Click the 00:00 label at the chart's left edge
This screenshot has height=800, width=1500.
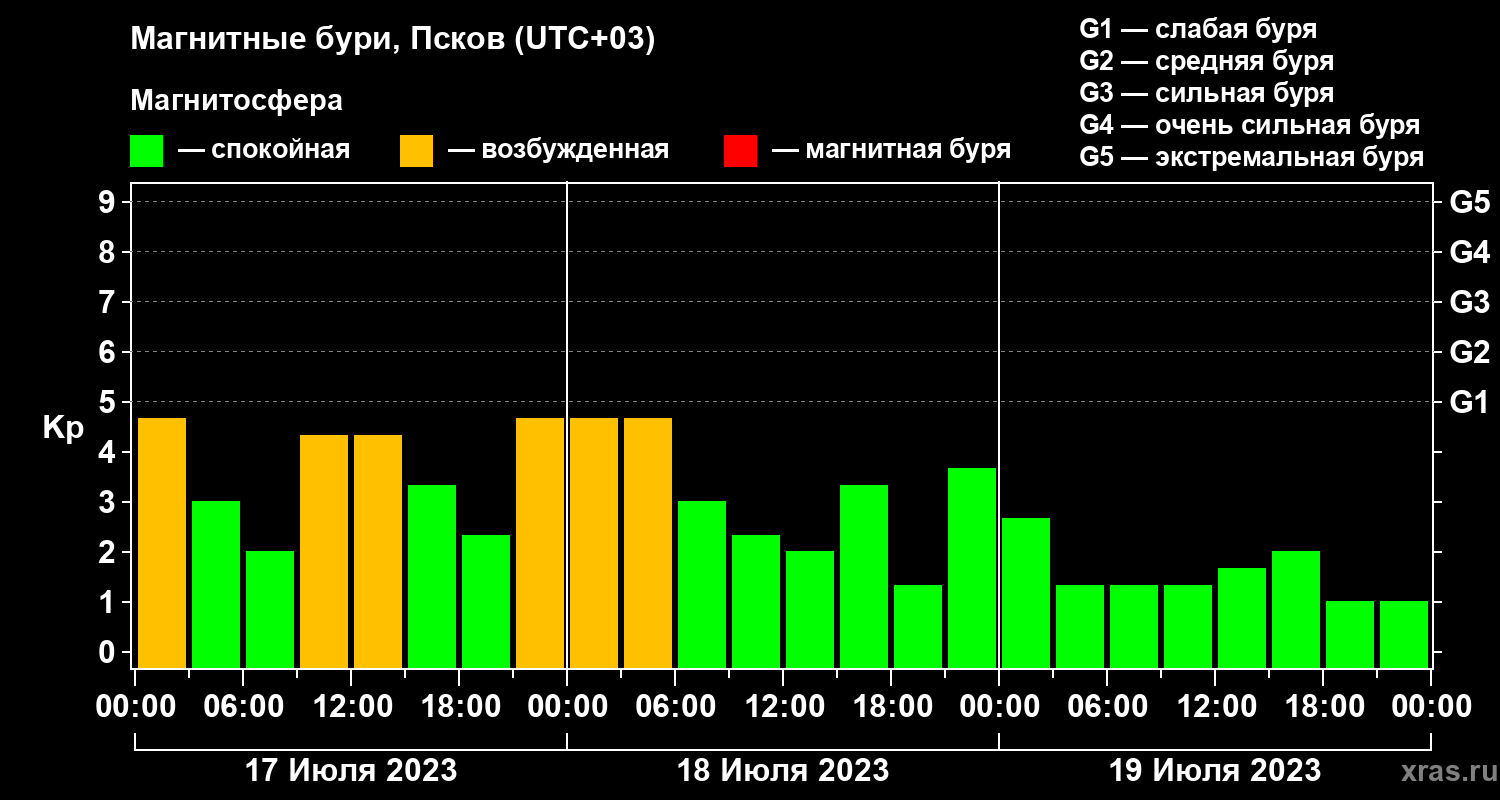135,706
